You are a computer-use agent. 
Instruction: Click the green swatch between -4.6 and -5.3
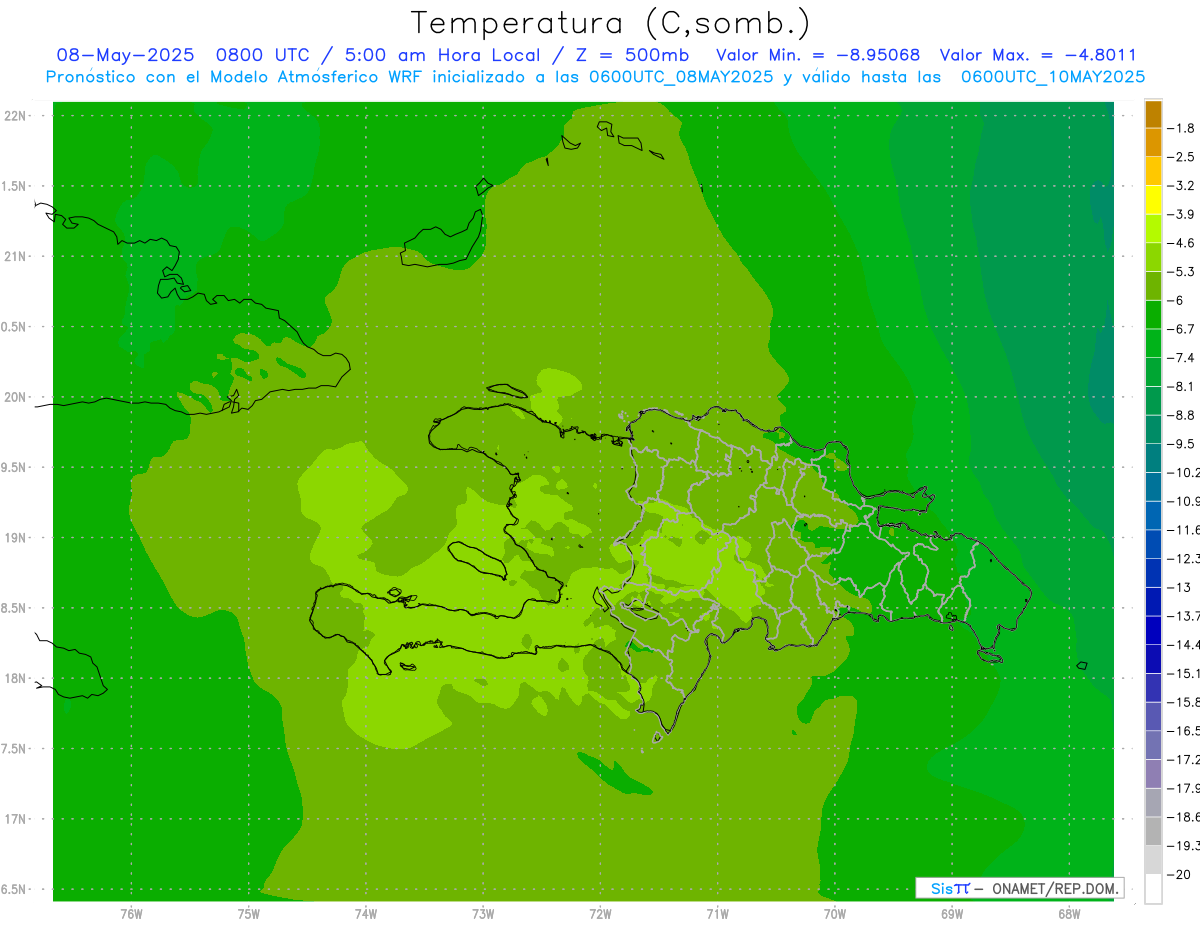pyautogui.click(x=1153, y=257)
